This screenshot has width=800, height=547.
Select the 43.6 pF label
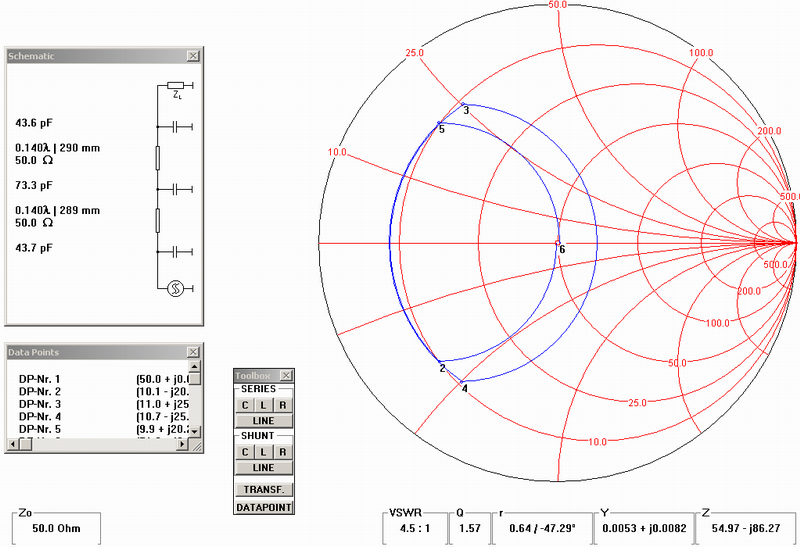(x=34, y=123)
